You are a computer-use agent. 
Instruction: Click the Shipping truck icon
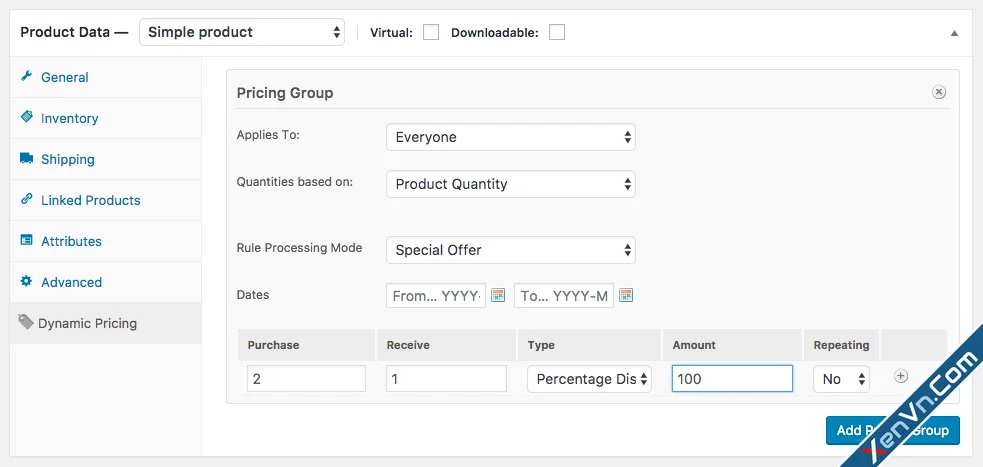click(26, 159)
